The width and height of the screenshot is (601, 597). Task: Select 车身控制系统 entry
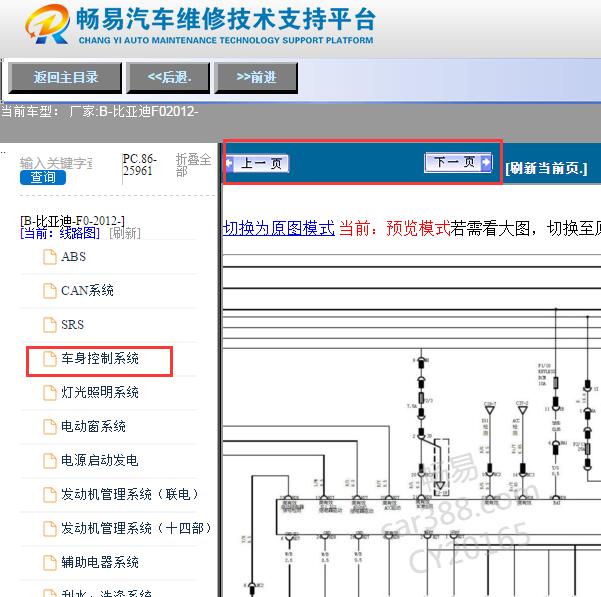(x=100, y=358)
